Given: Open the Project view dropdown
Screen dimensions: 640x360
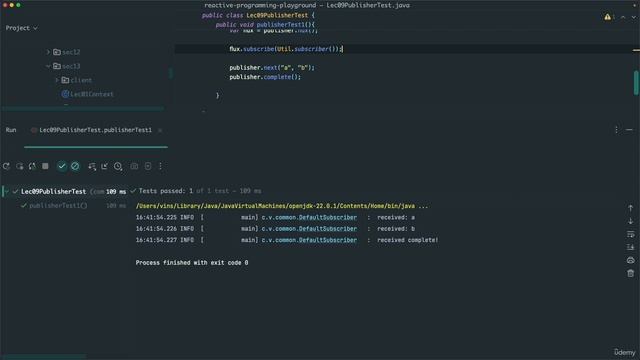Looking at the screenshot, I should (x=21, y=28).
